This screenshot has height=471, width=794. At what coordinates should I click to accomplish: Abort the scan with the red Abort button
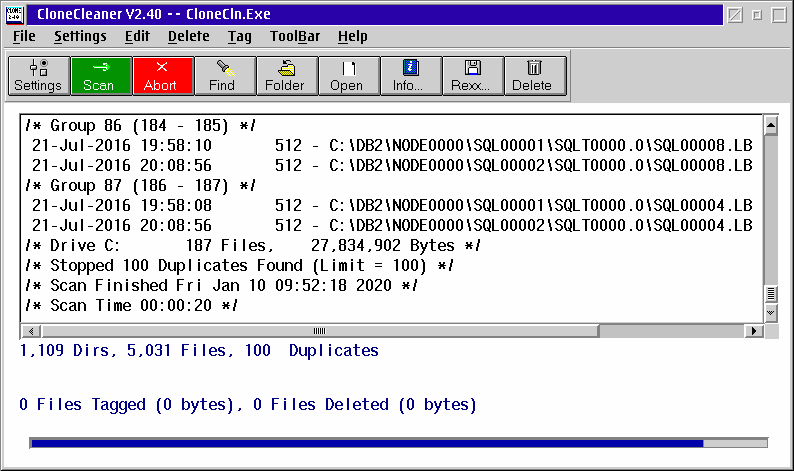tap(163, 76)
